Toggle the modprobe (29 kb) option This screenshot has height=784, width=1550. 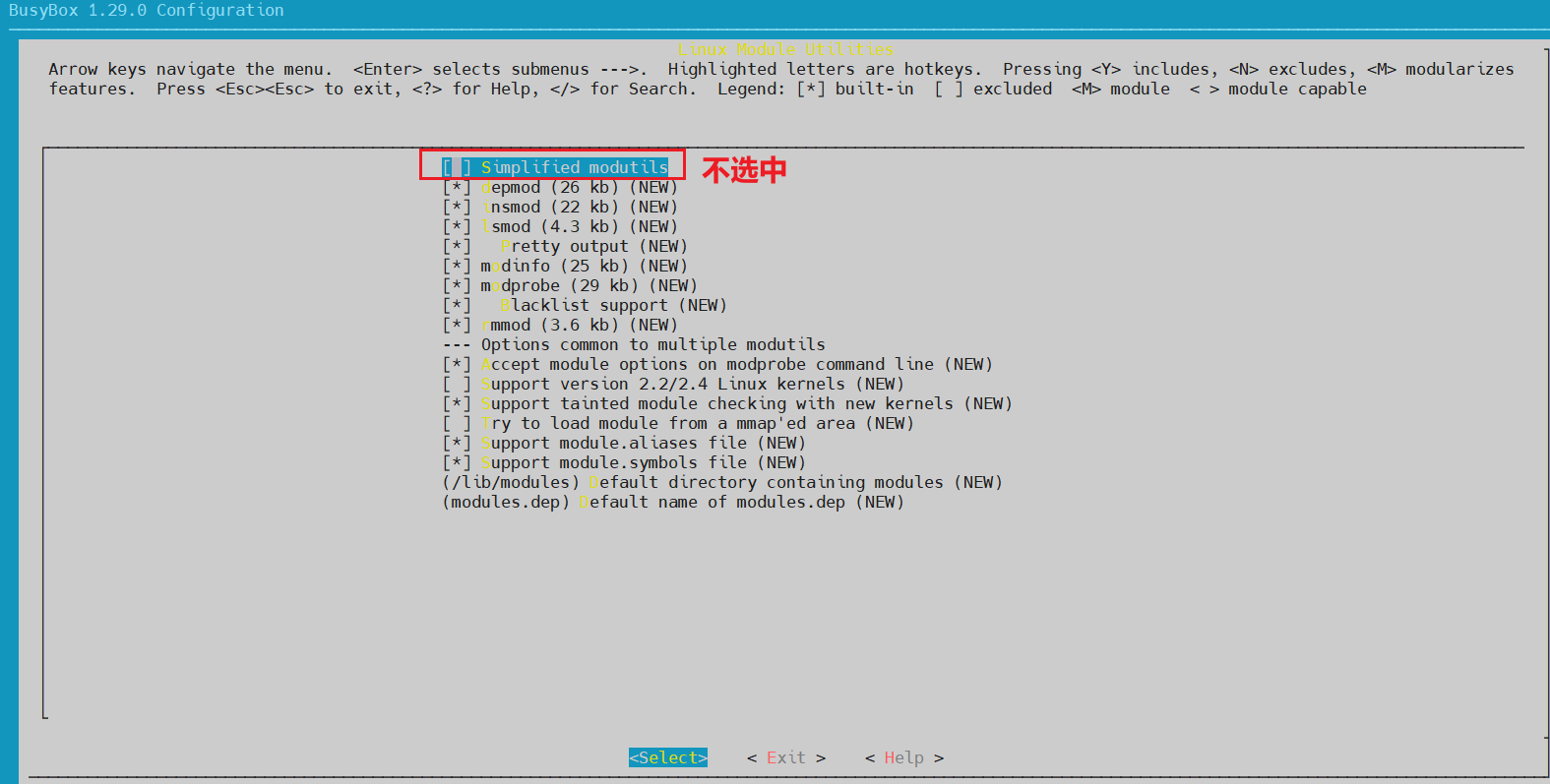[570, 285]
